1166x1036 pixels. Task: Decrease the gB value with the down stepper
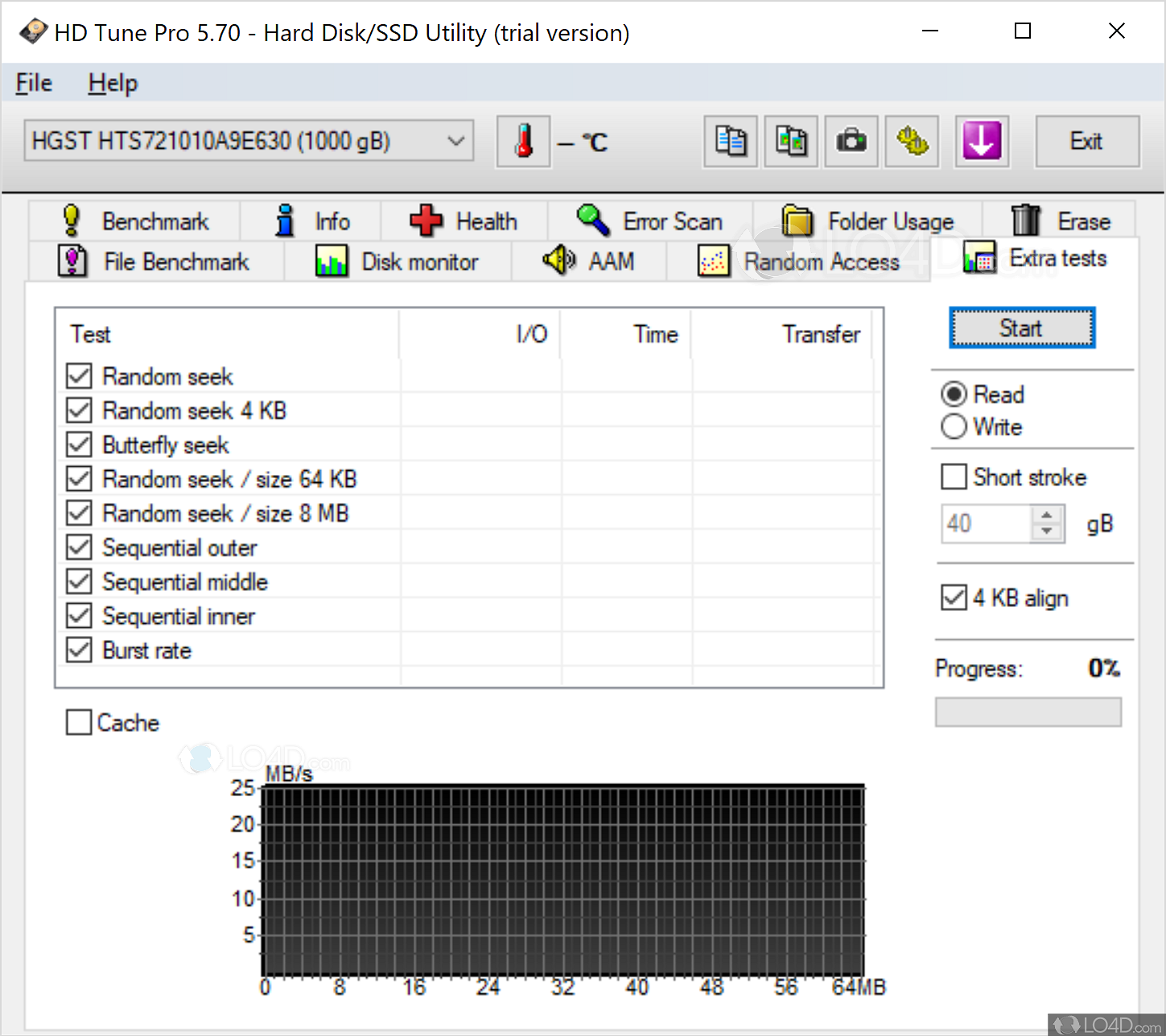click(1047, 532)
